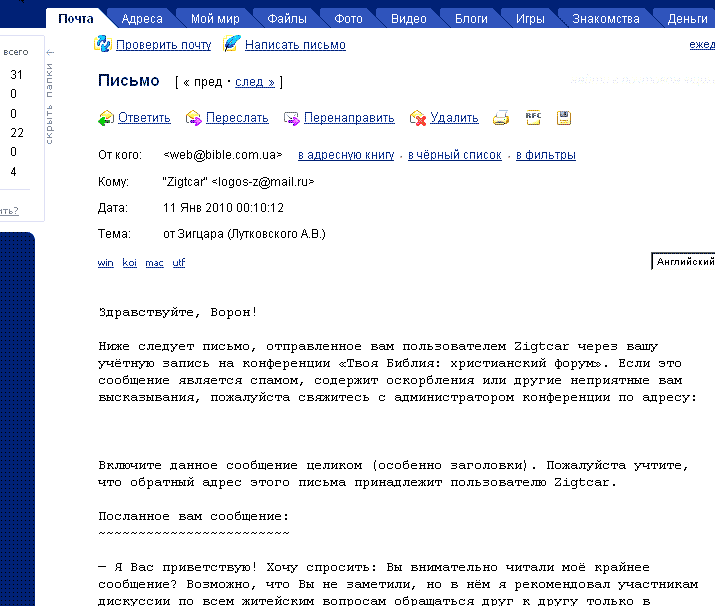
Task: Select koi encoding link
Action: (130, 263)
